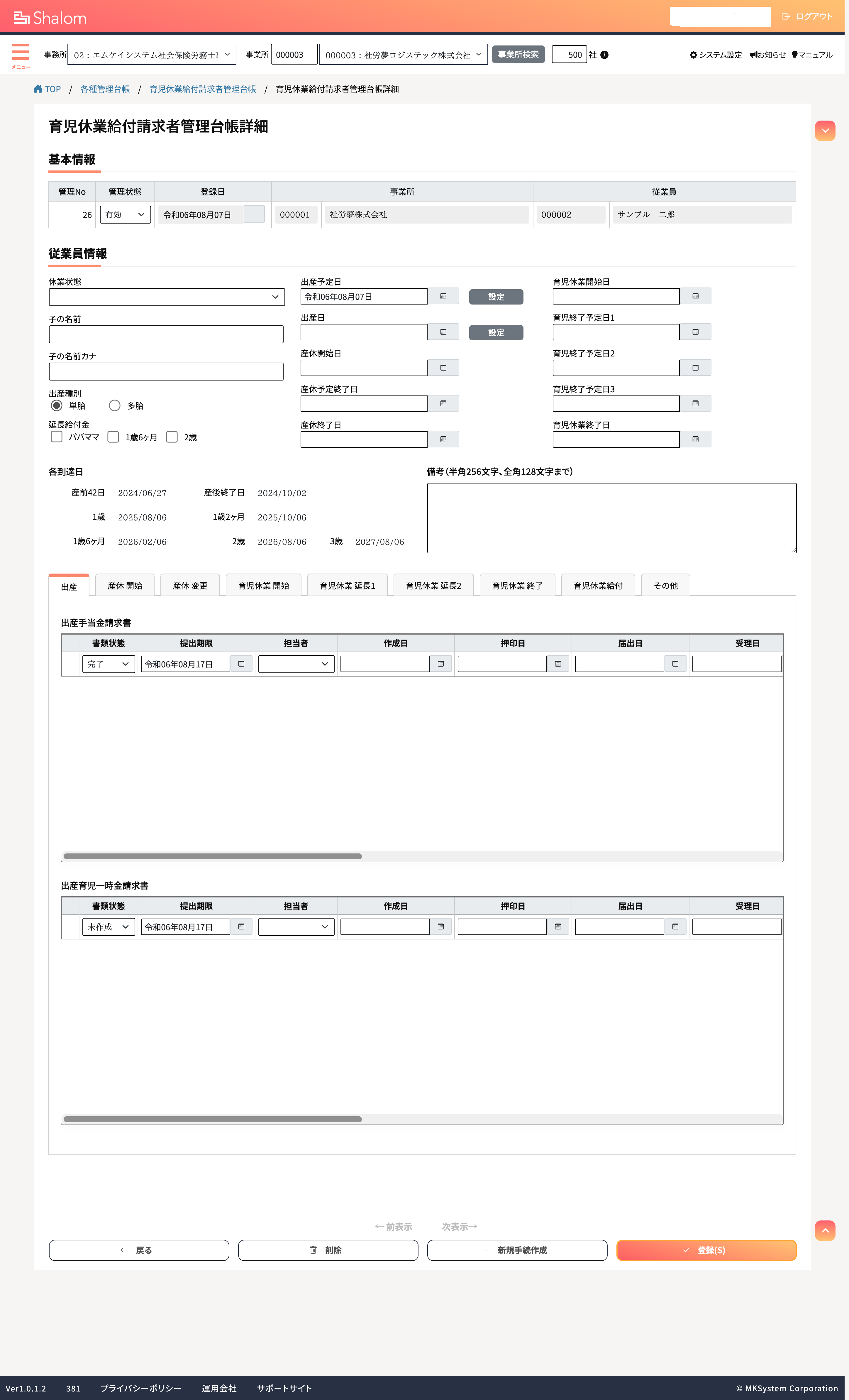Open 各種管理台帳 breadcrumb link

(105, 89)
